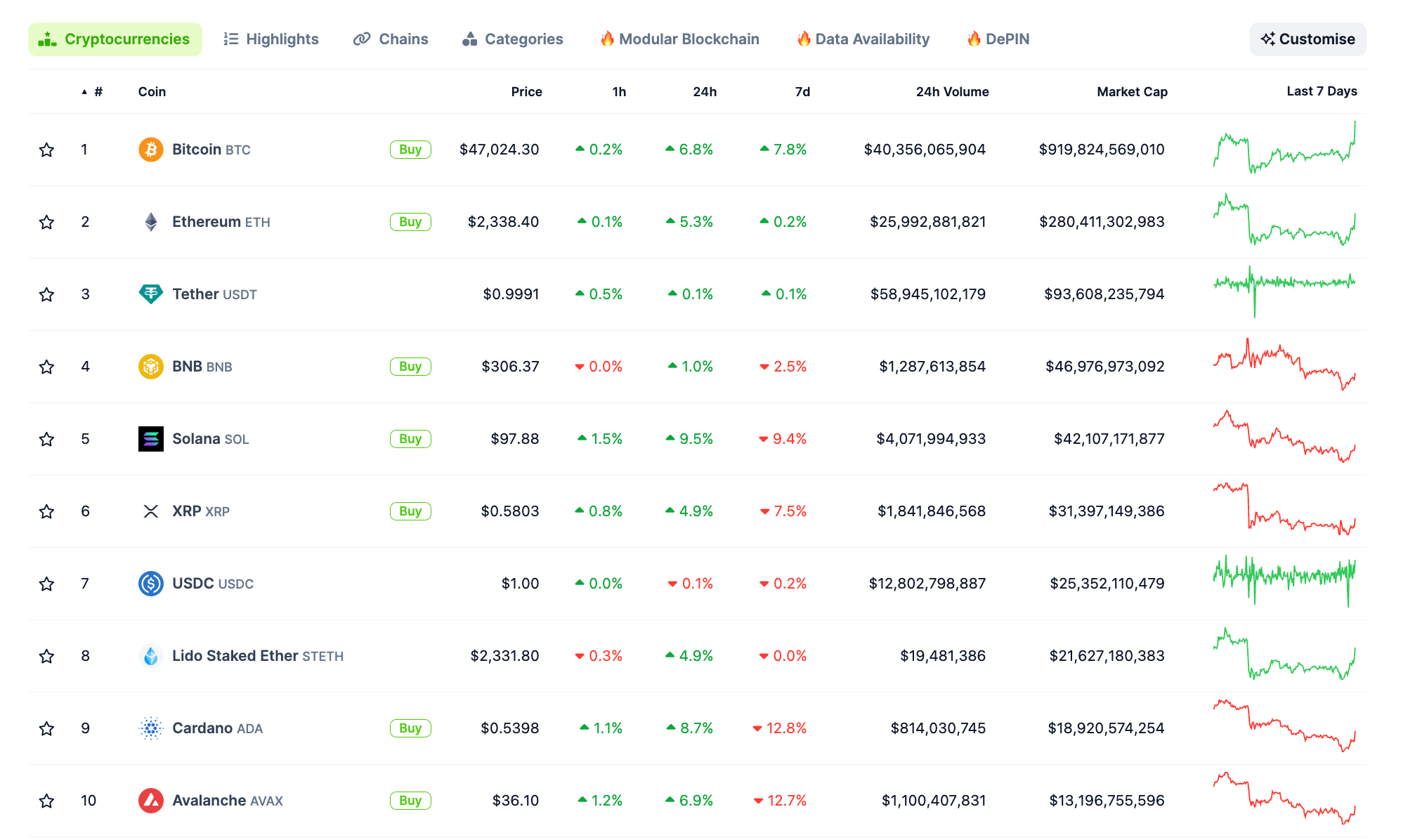Click the USDC coin logo

point(150,584)
